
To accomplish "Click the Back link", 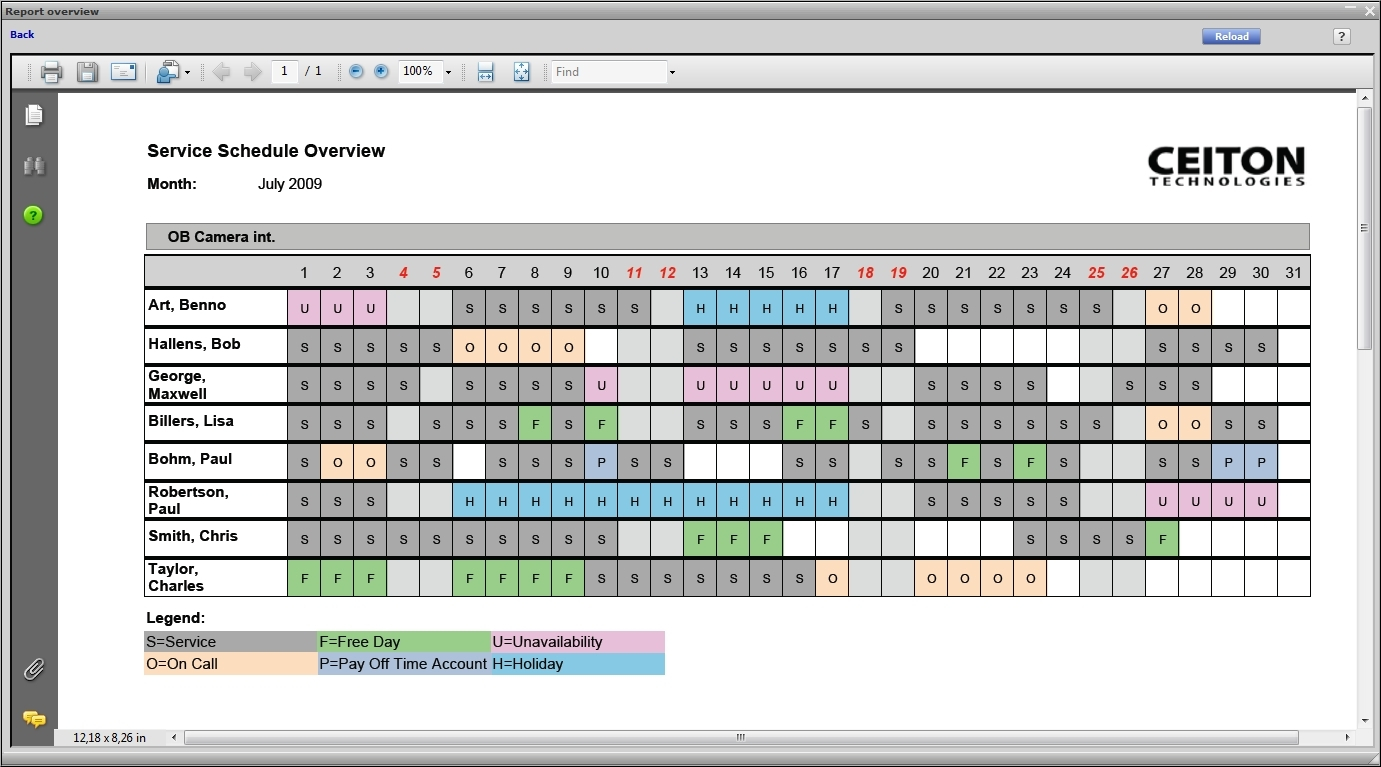I will tap(22, 34).
